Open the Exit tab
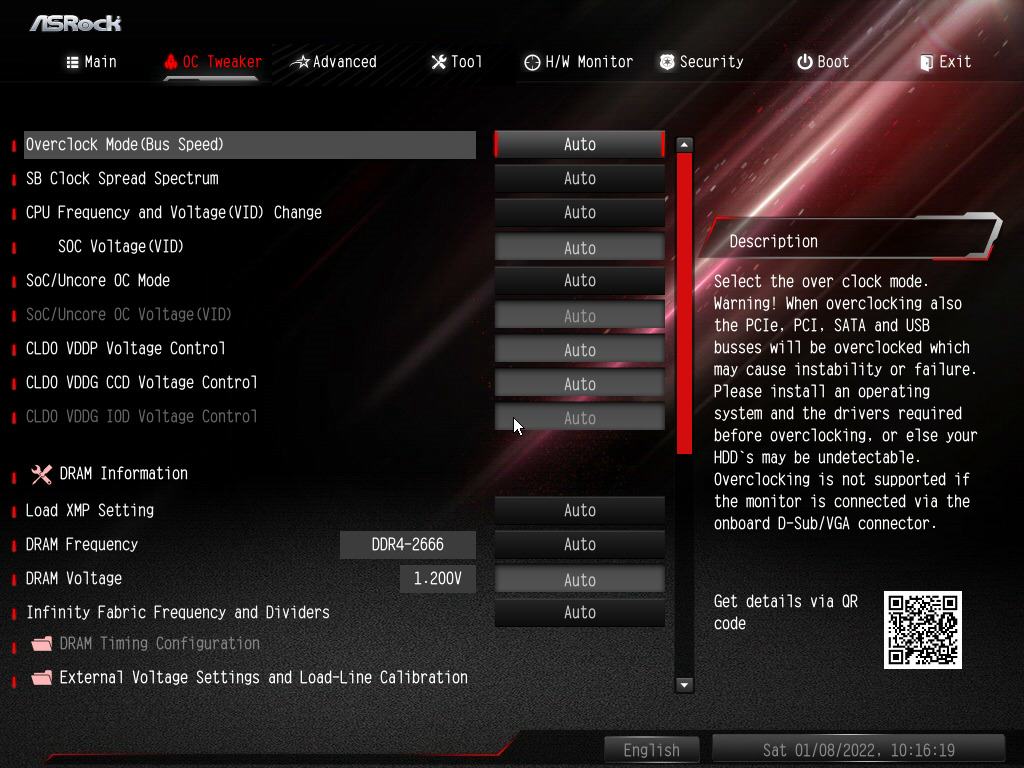Viewport: 1024px width, 768px height. (x=946, y=62)
